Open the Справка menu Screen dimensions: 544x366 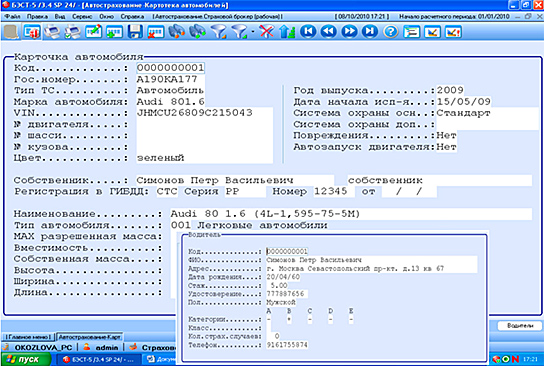click(132, 16)
